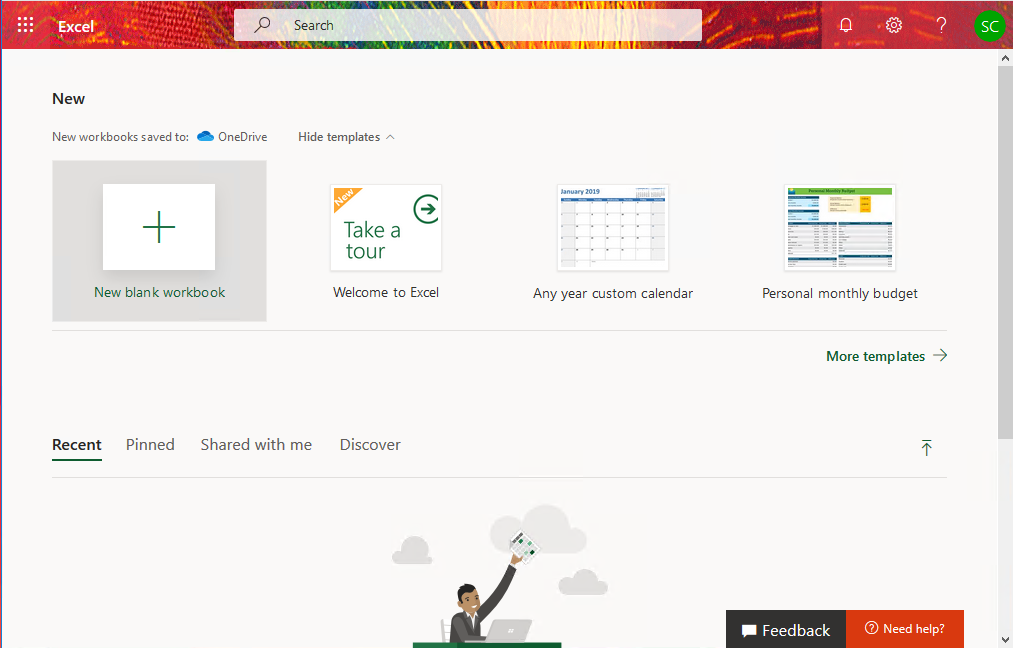Click the help question mark icon
Viewport: 1013px width, 648px height.
[x=941, y=26]
